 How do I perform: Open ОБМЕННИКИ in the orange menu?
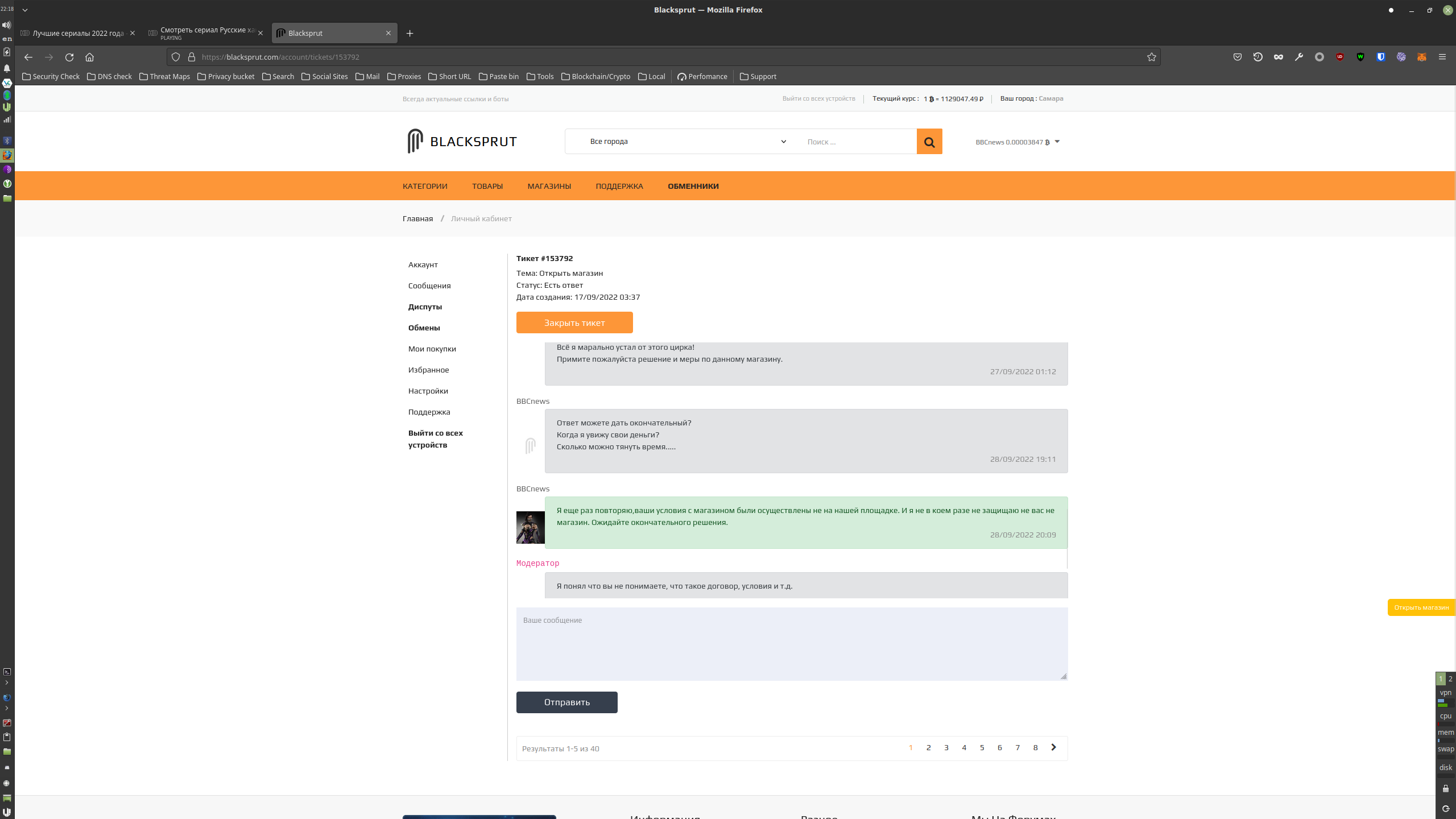click(693, 186)
